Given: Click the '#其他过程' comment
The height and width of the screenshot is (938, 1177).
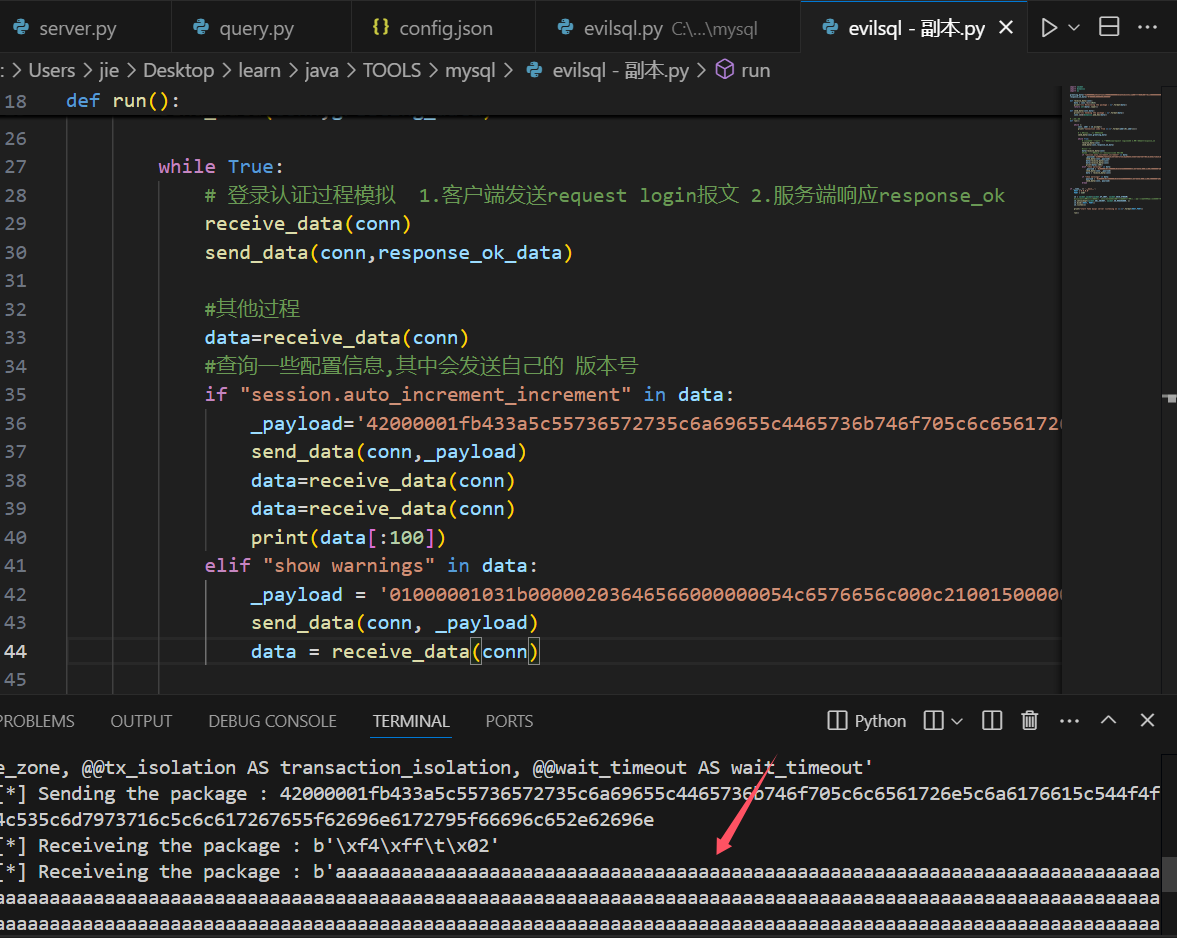Looking at the screenshot, I should [252, 308].
